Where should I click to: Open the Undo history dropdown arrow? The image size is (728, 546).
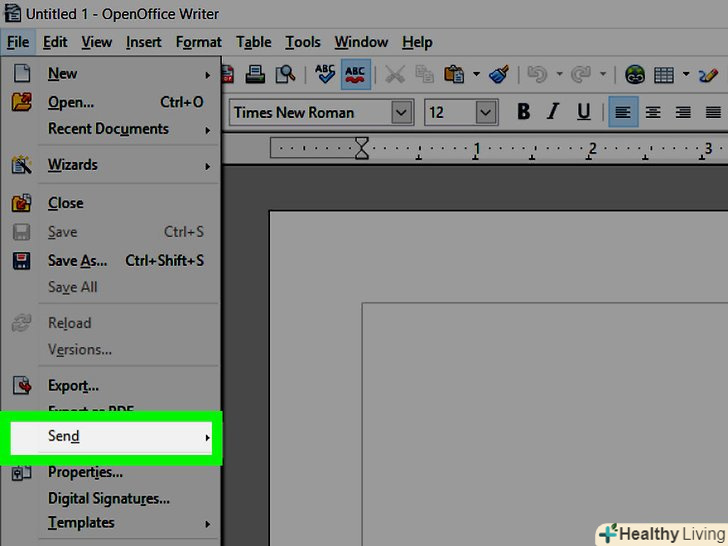click(x=559, y=74)
